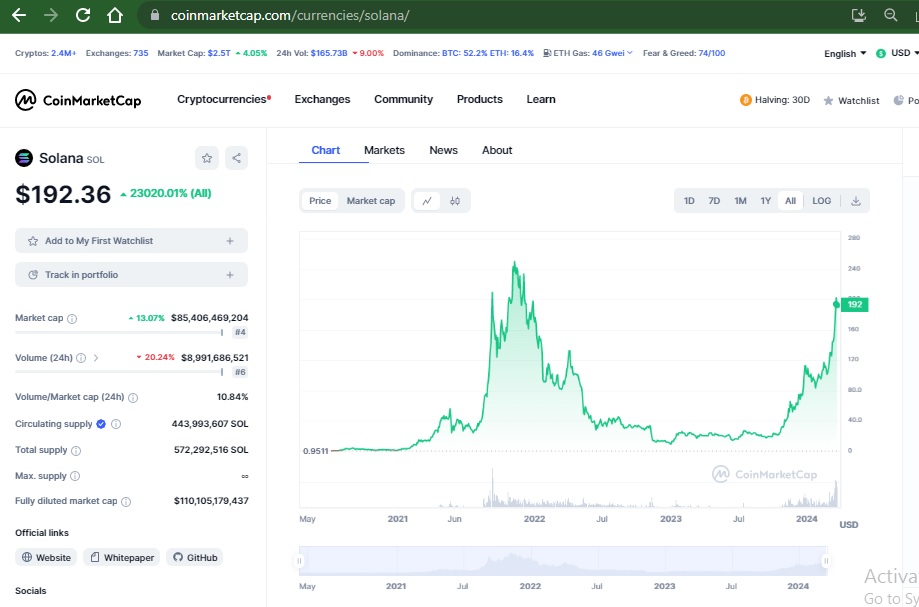Click right handle of chart range slider

[826, 561]
